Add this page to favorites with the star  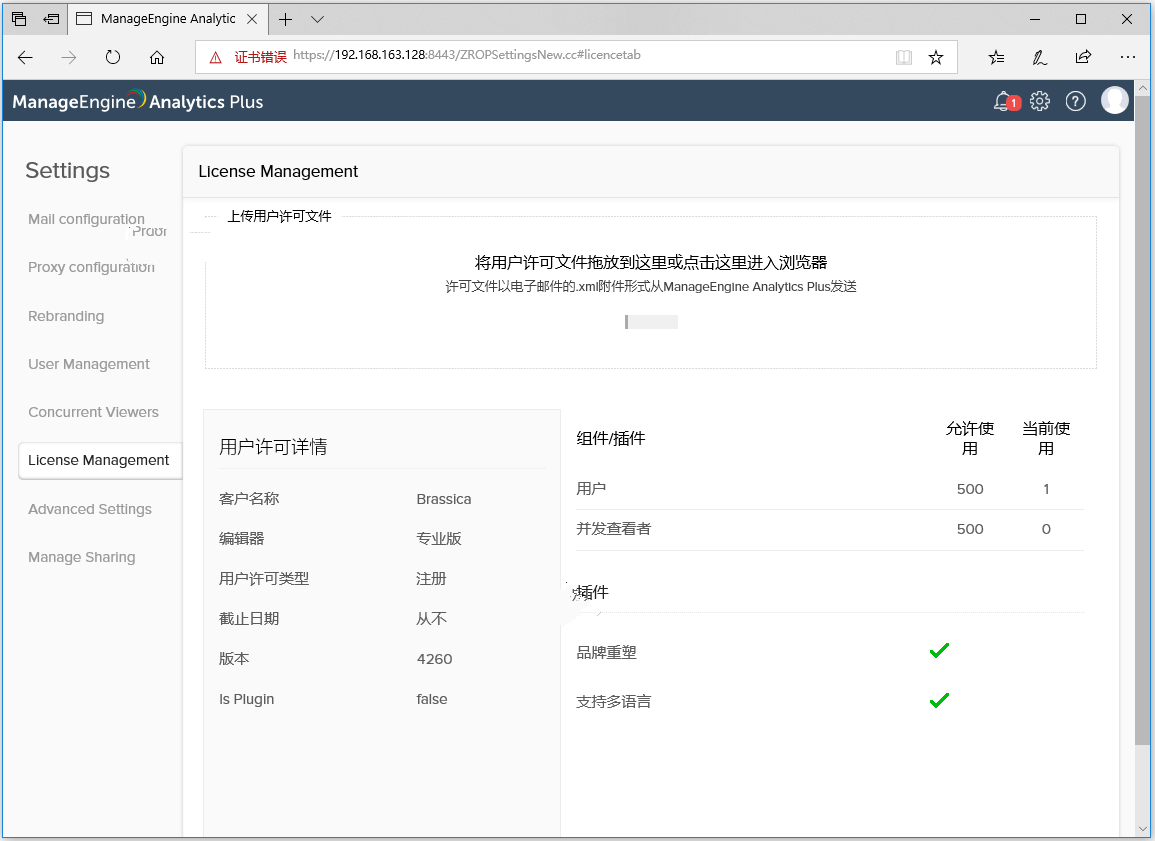936,57
